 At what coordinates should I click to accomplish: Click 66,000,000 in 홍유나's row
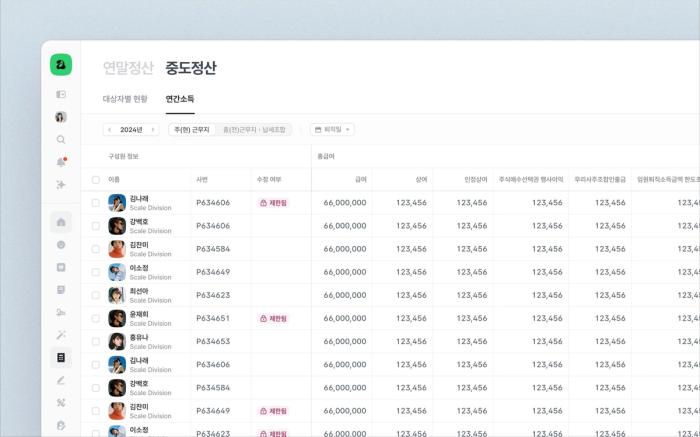(345, 341)
